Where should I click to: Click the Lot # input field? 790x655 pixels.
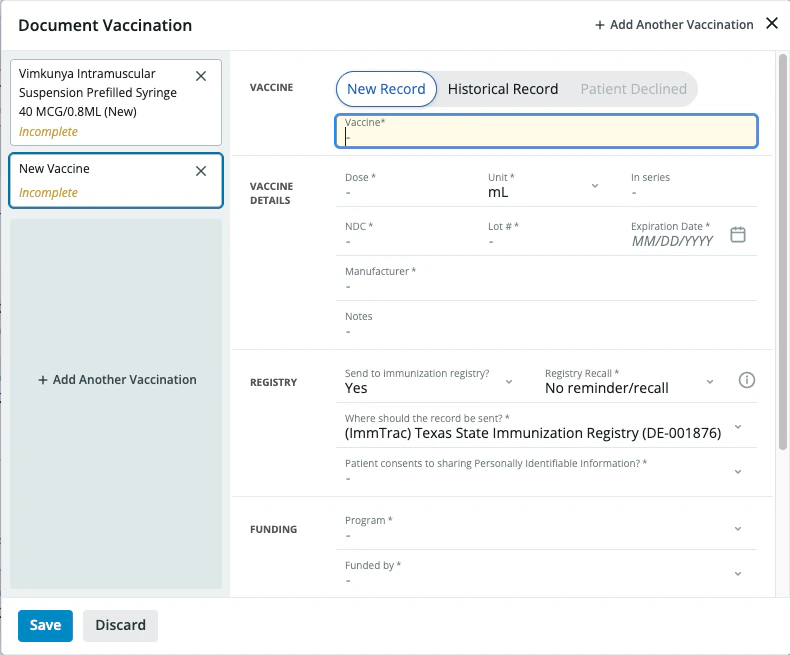(x=550, y=234)
